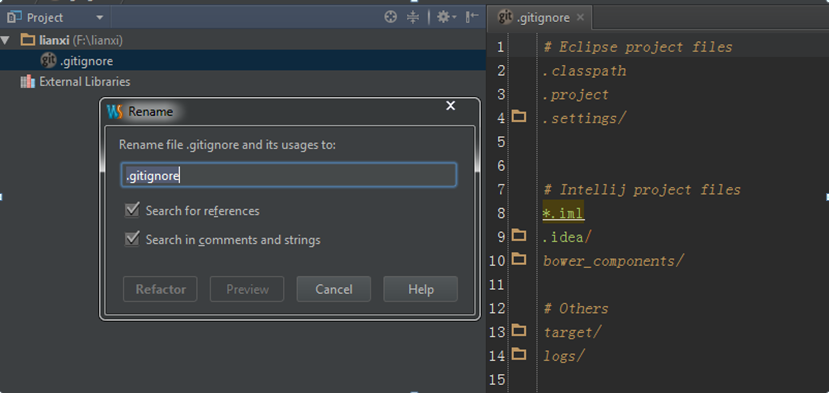Select External Libraries in the project tree
Screen dimensions: 829x393
(x=85, y=82)
